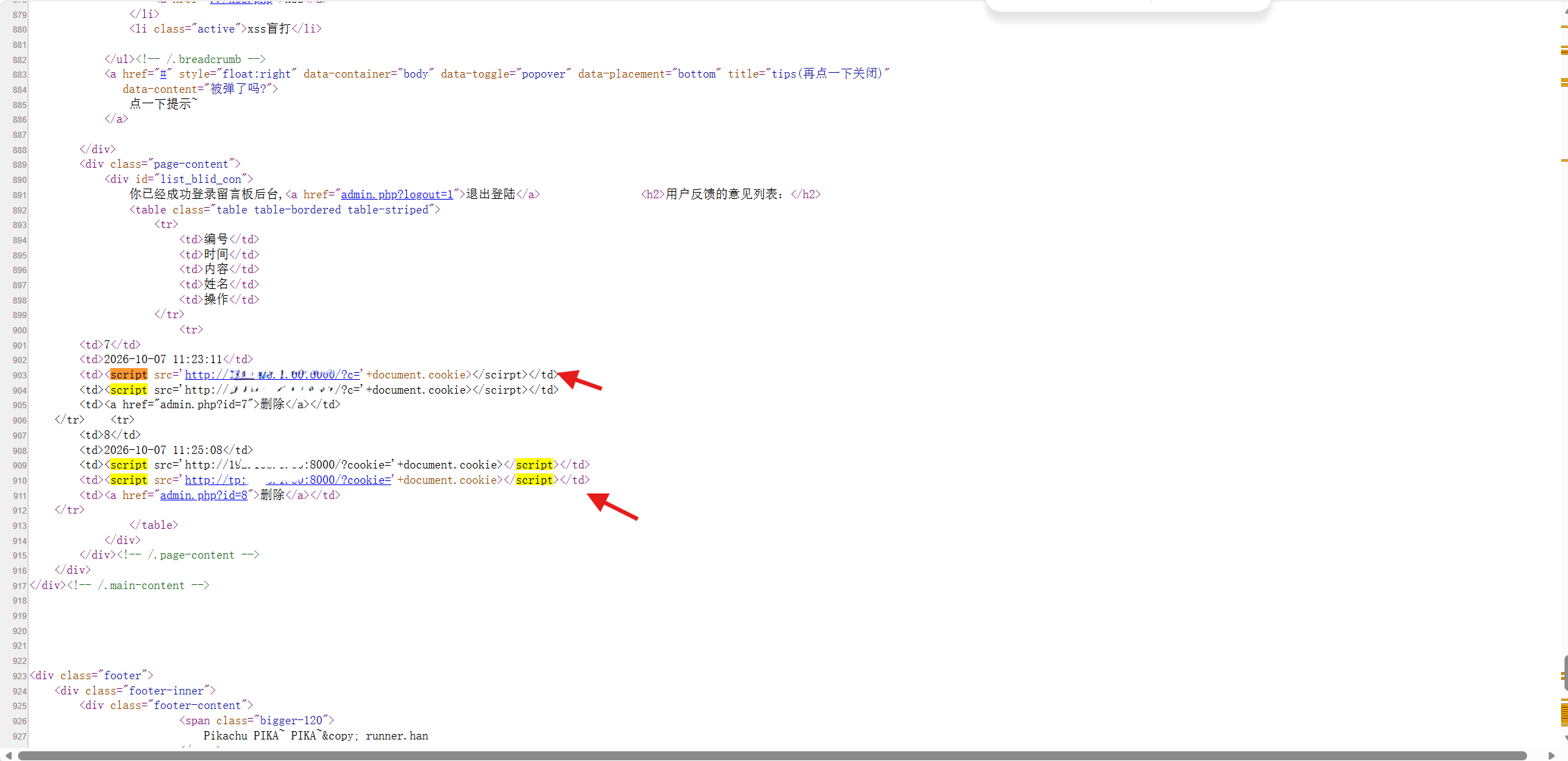Click the text "Pikachu PIKA~ PIKA~&copy; runner.han"

[x=316, y=736]
